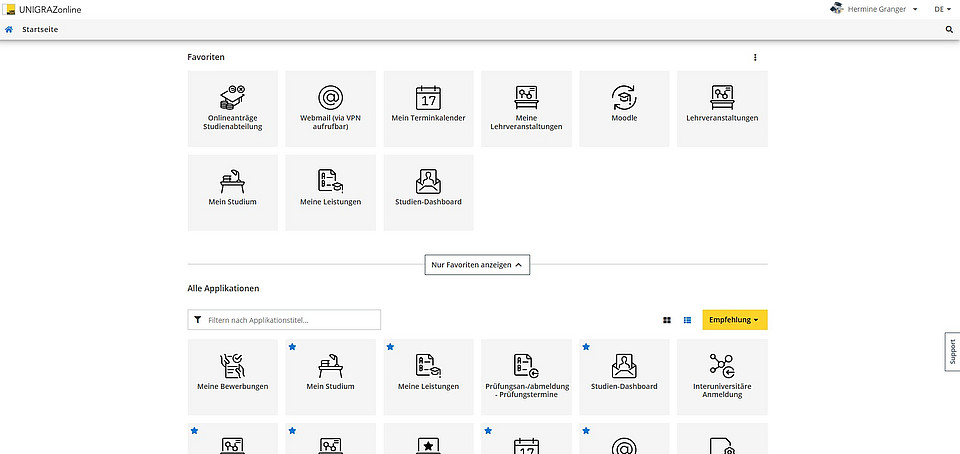Launch the Moodle tile
The image size is (960, 454).
pyautogui.click(x=624, y=109)
